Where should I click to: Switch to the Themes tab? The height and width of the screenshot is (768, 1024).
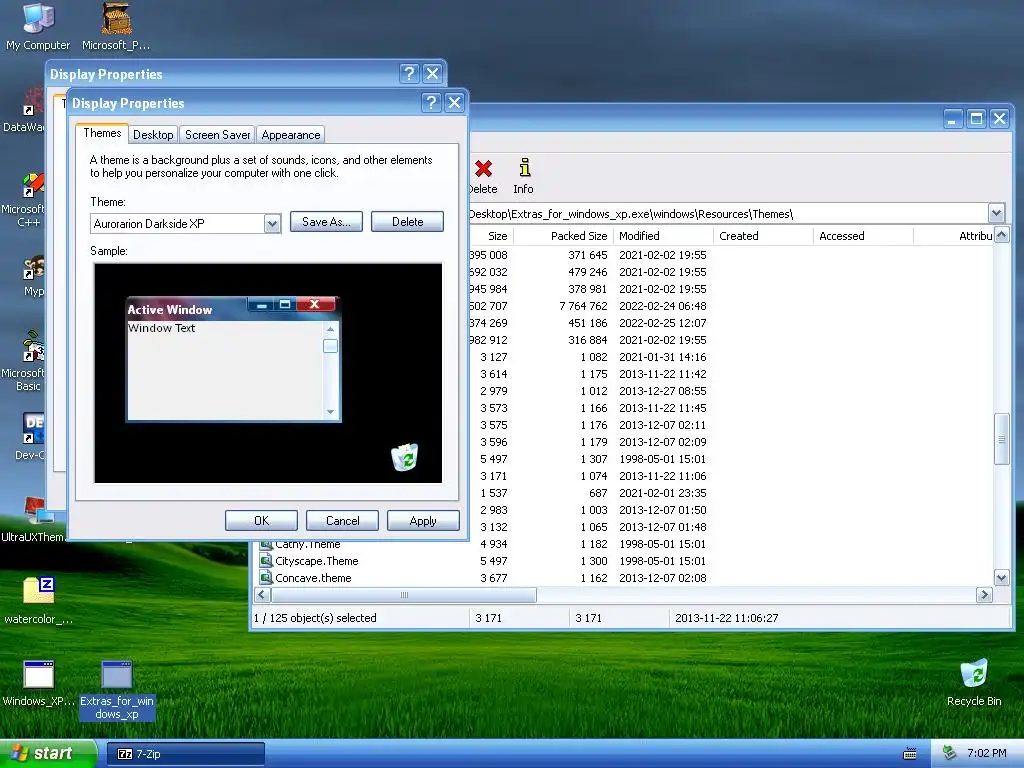(102, 133)
